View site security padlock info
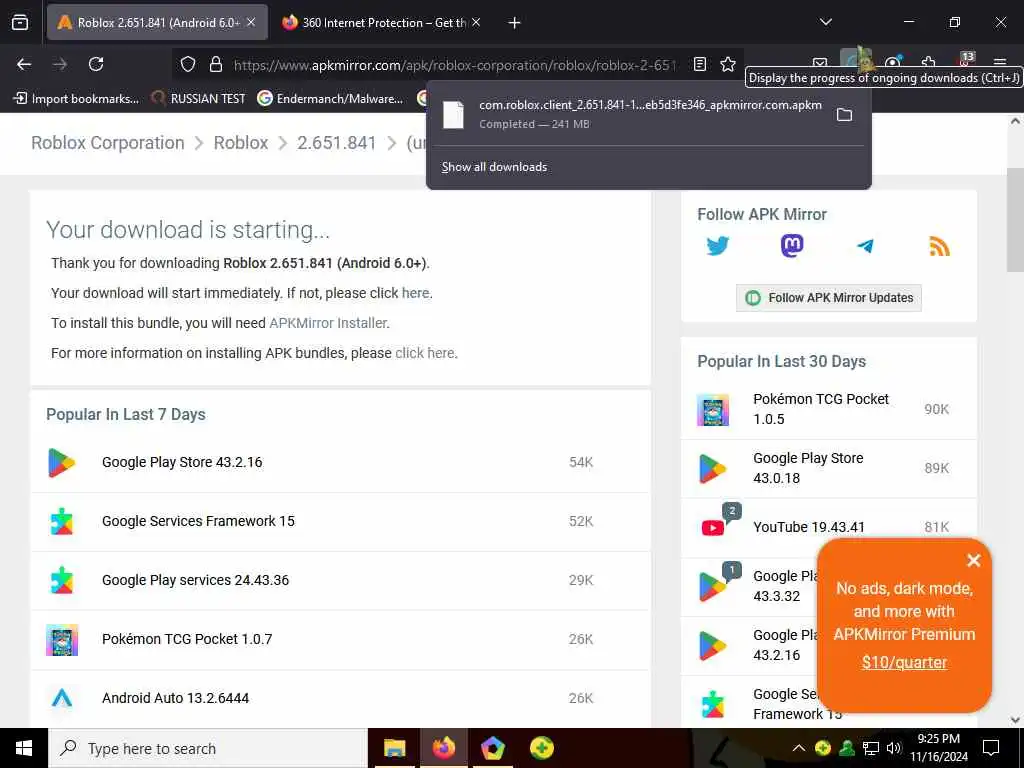 click(216, 64)
